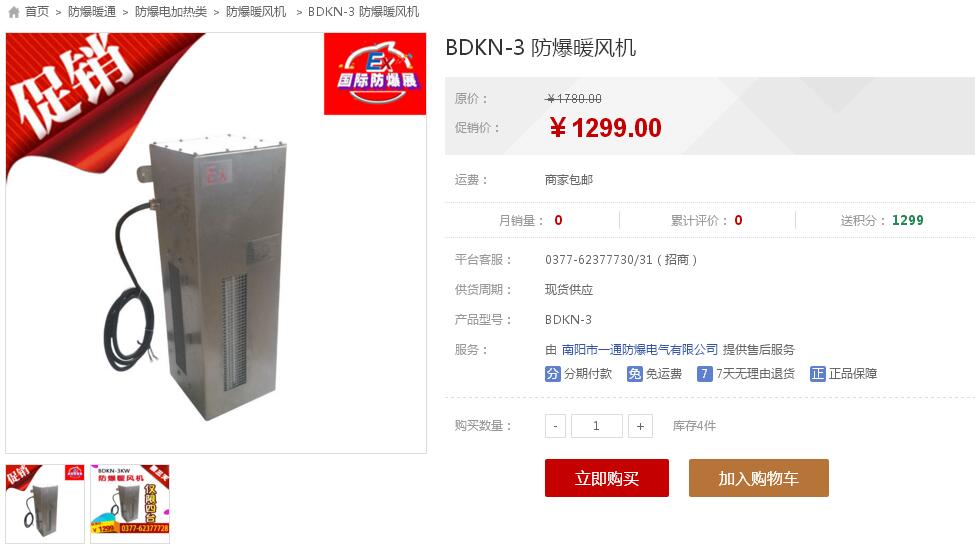Open the 南阳市一通防爆电气有限公司 company link
Image resolution: width=979 pixels, height=552 pixels.
pyautogui.click(x=639, y=350)
